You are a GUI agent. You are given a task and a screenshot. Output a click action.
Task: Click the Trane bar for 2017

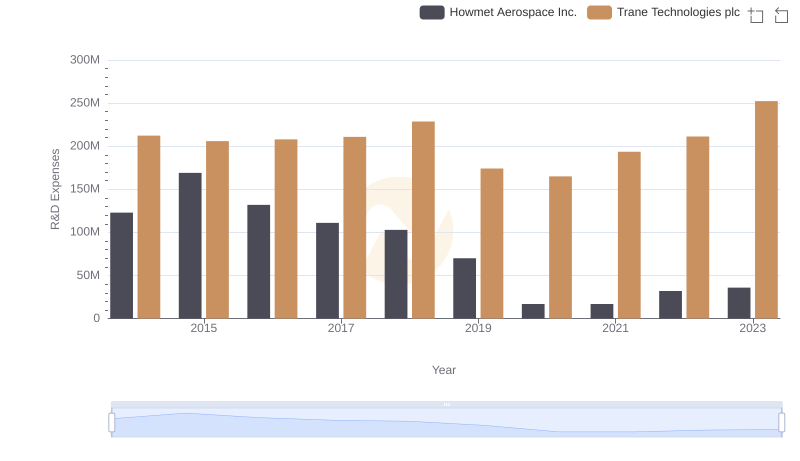(x=355, y=227)
